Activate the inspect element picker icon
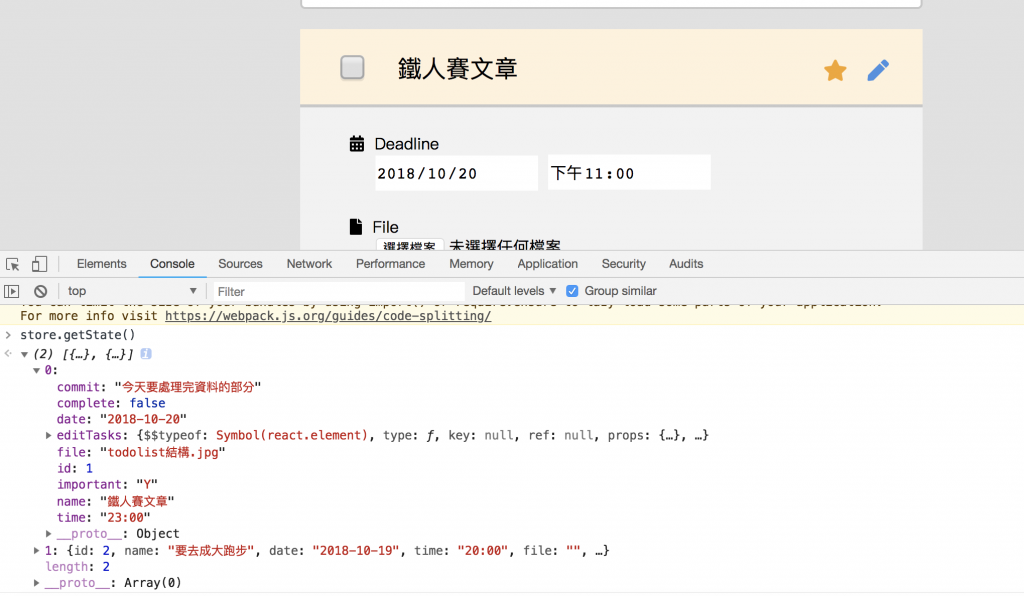 [12, 264]
